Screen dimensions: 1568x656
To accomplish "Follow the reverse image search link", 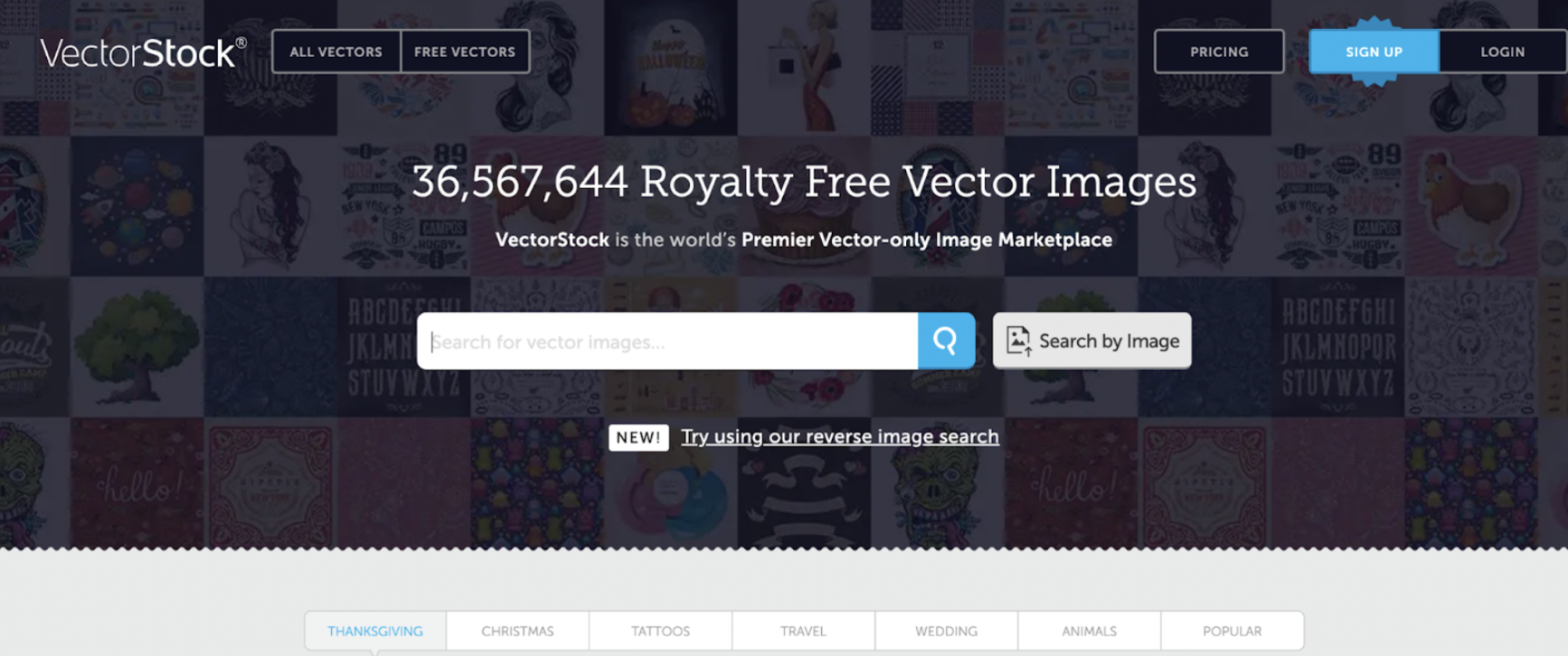I will pyautogui.click(x=840, y=436).
